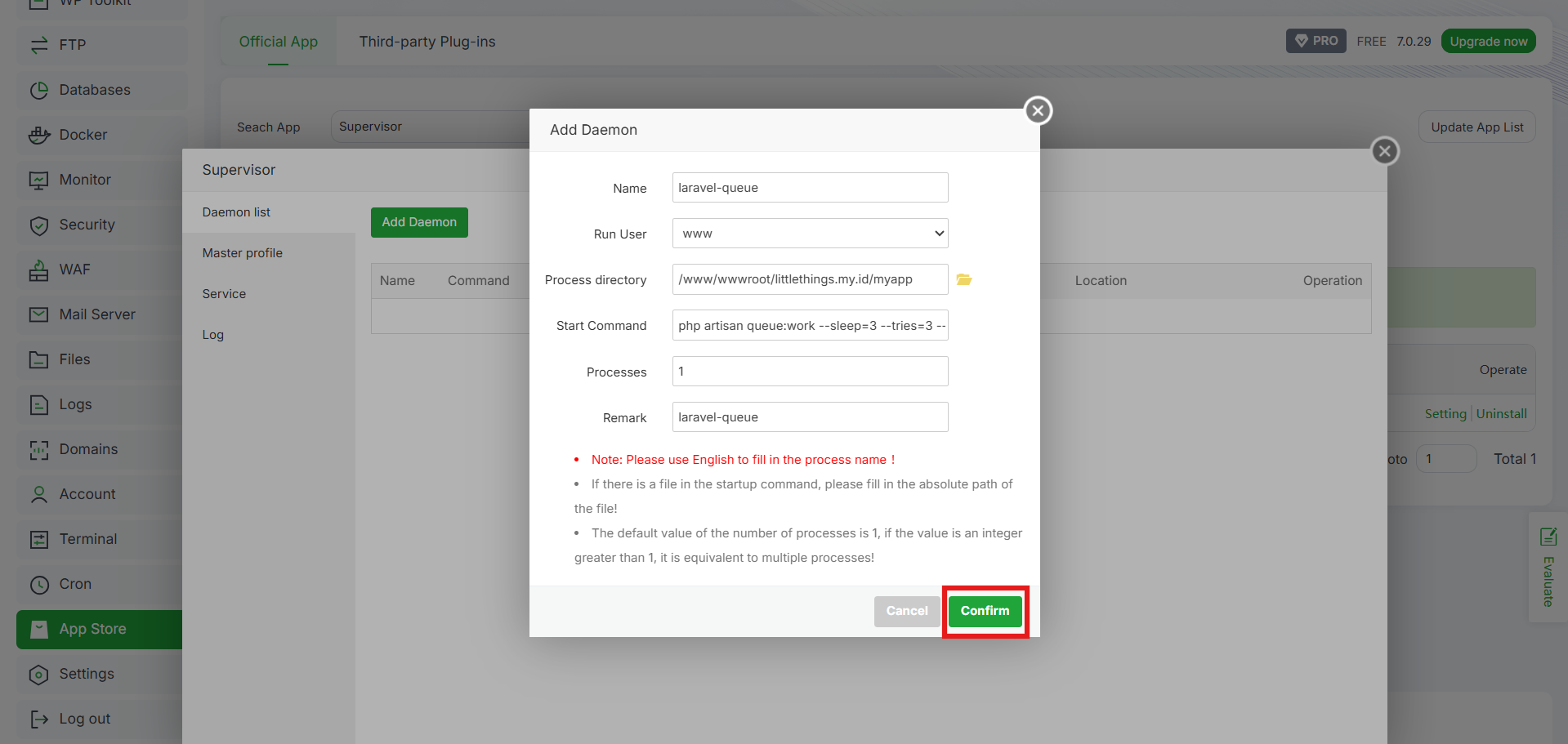This screenshot has height=744, width=1568.
Task: Click the 7.0.29 version number
Action: tap(1414, 42)
